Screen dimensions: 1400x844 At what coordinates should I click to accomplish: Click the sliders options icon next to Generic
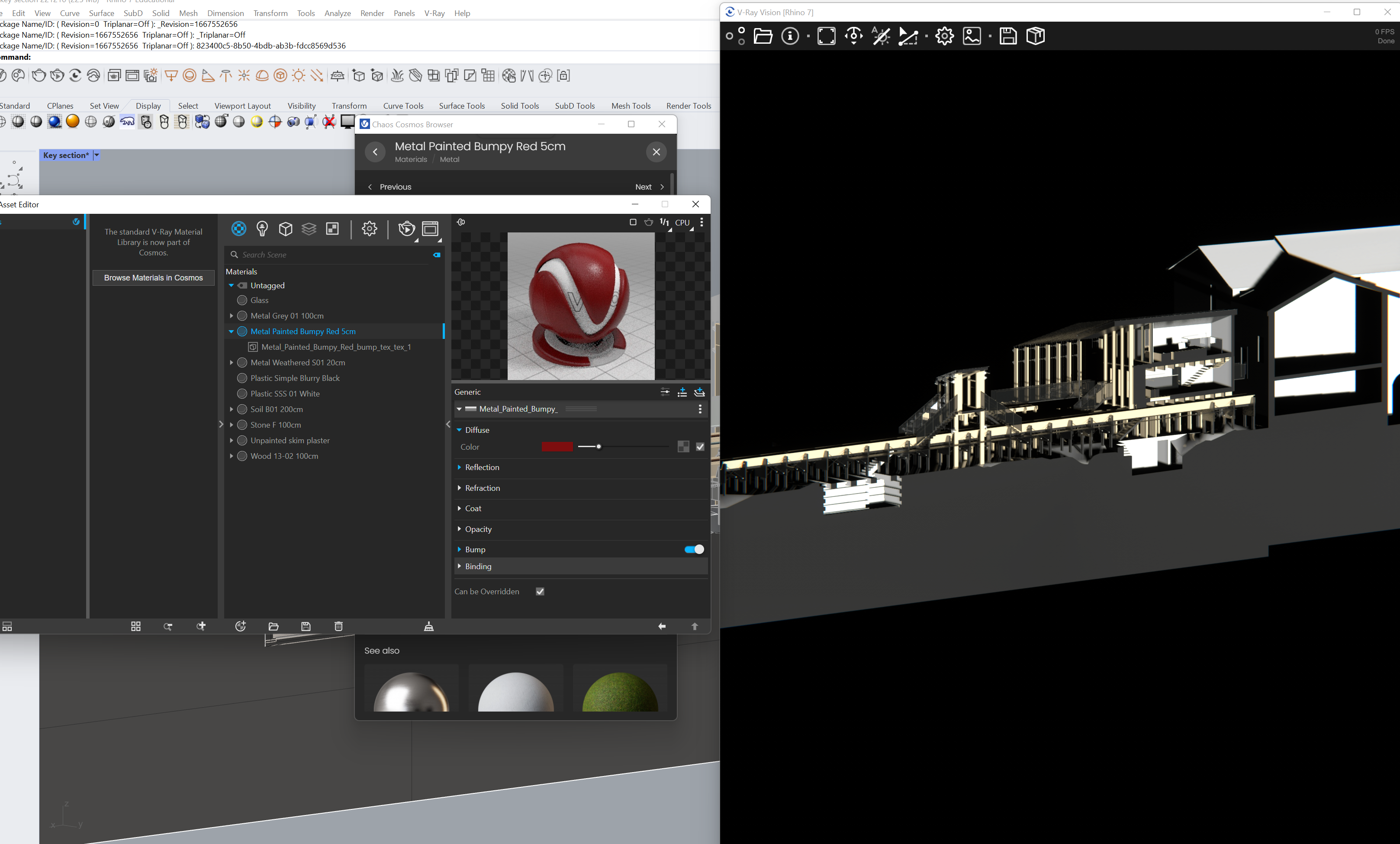(665, 392)
